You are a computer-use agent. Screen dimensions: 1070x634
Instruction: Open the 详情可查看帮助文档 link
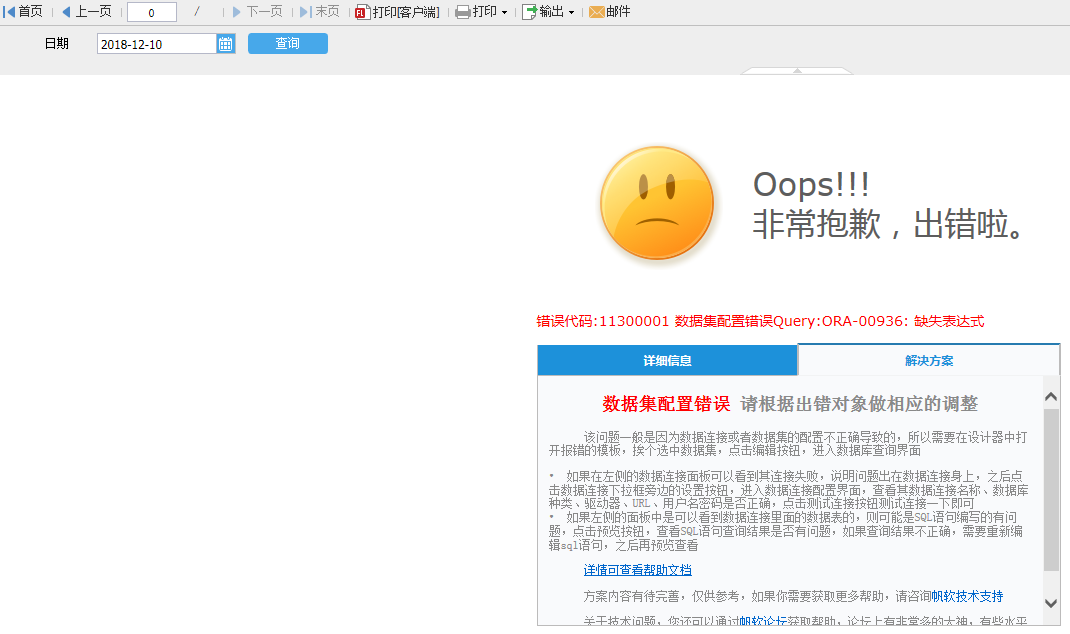(x=637, y=570)
